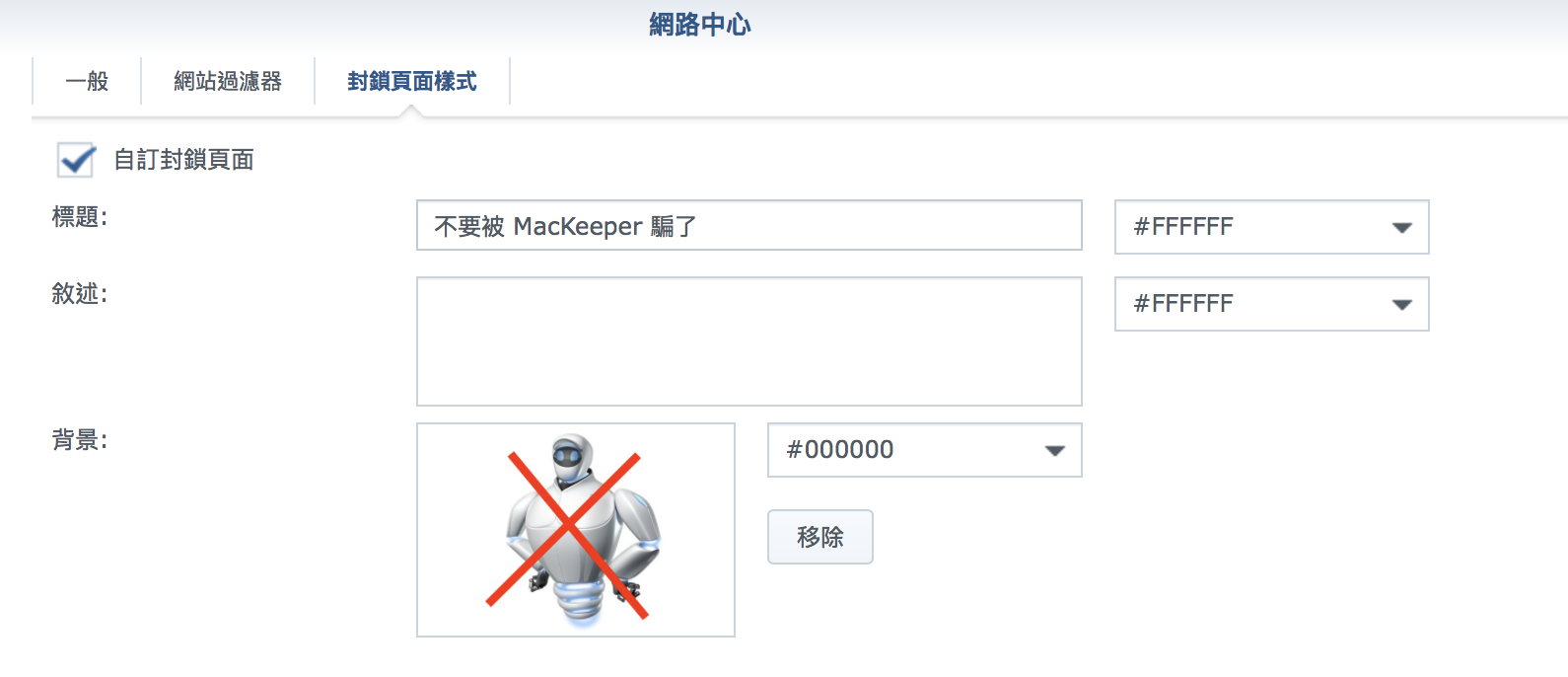The image size is (1568, 677).
Task: Click the 敘述 field label
Action: click(80, 294)
